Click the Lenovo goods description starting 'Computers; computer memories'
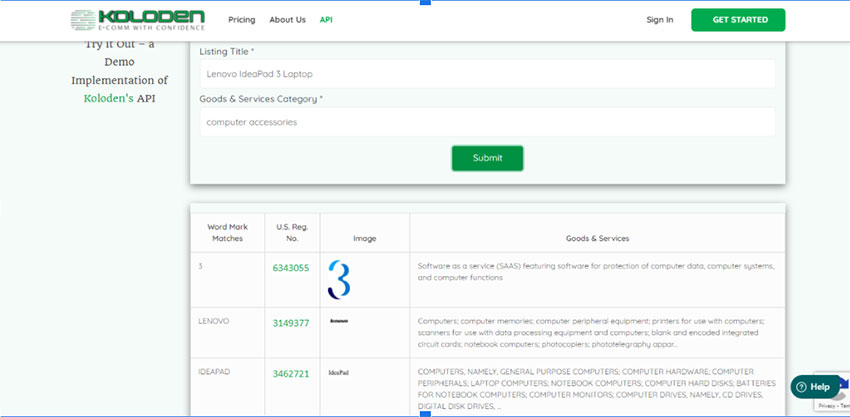This screenshot has width=850, height=417. (x=591, y=332)
